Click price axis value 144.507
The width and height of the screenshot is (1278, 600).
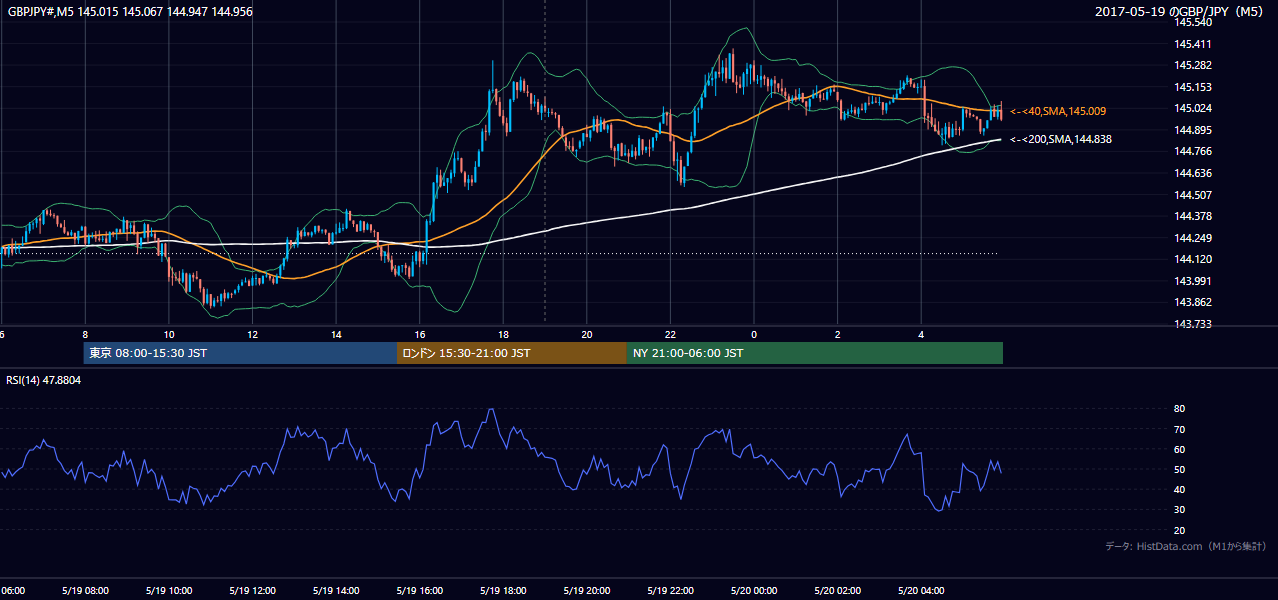pyautogui.click(x=1194, y=195)
